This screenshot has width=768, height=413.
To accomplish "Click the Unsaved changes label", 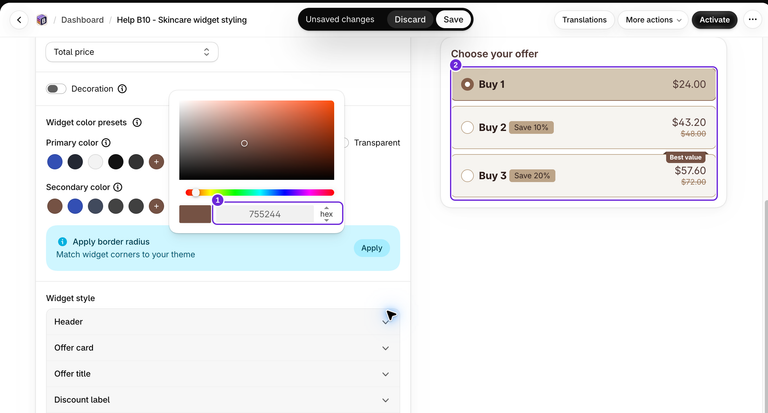I will (340, 20).
